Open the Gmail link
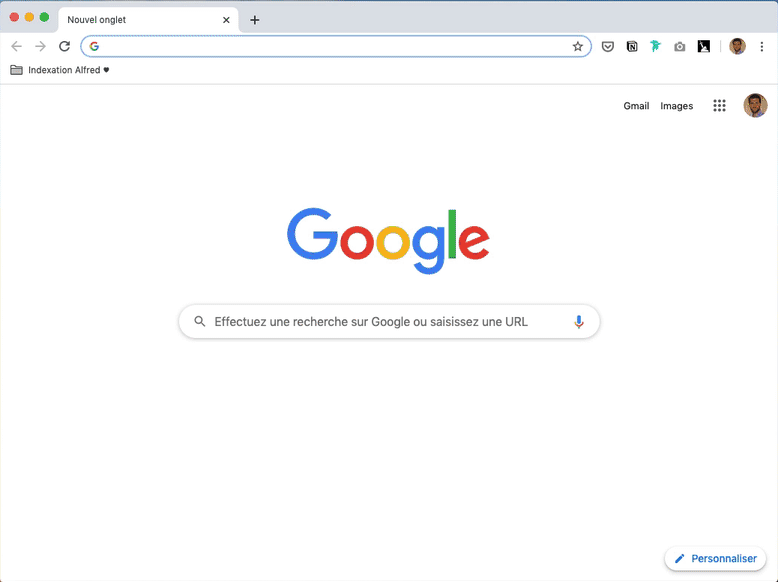778x582 pixels. click(636, 106)
